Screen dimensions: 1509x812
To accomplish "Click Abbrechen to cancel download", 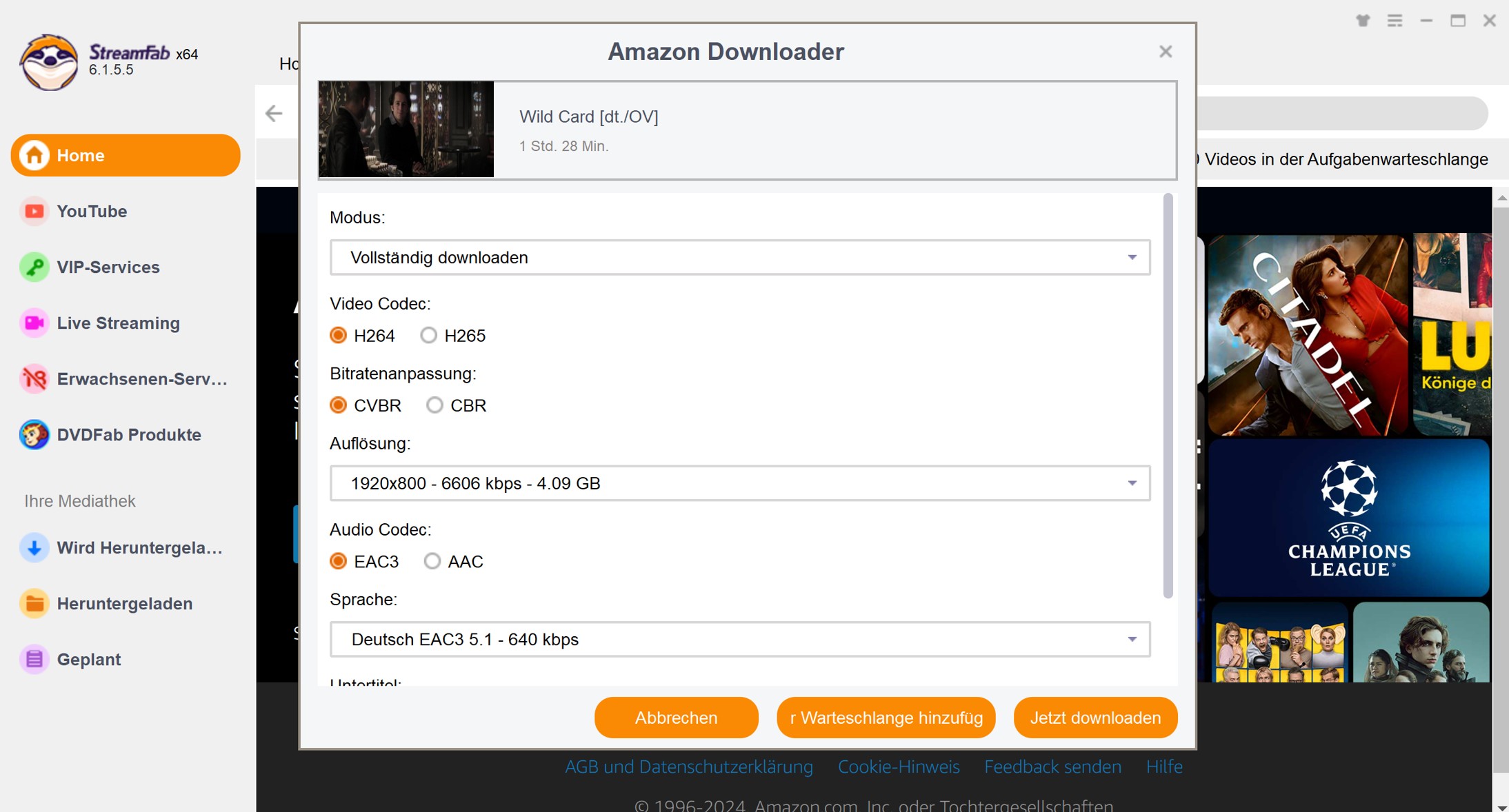I will [676, 717].
